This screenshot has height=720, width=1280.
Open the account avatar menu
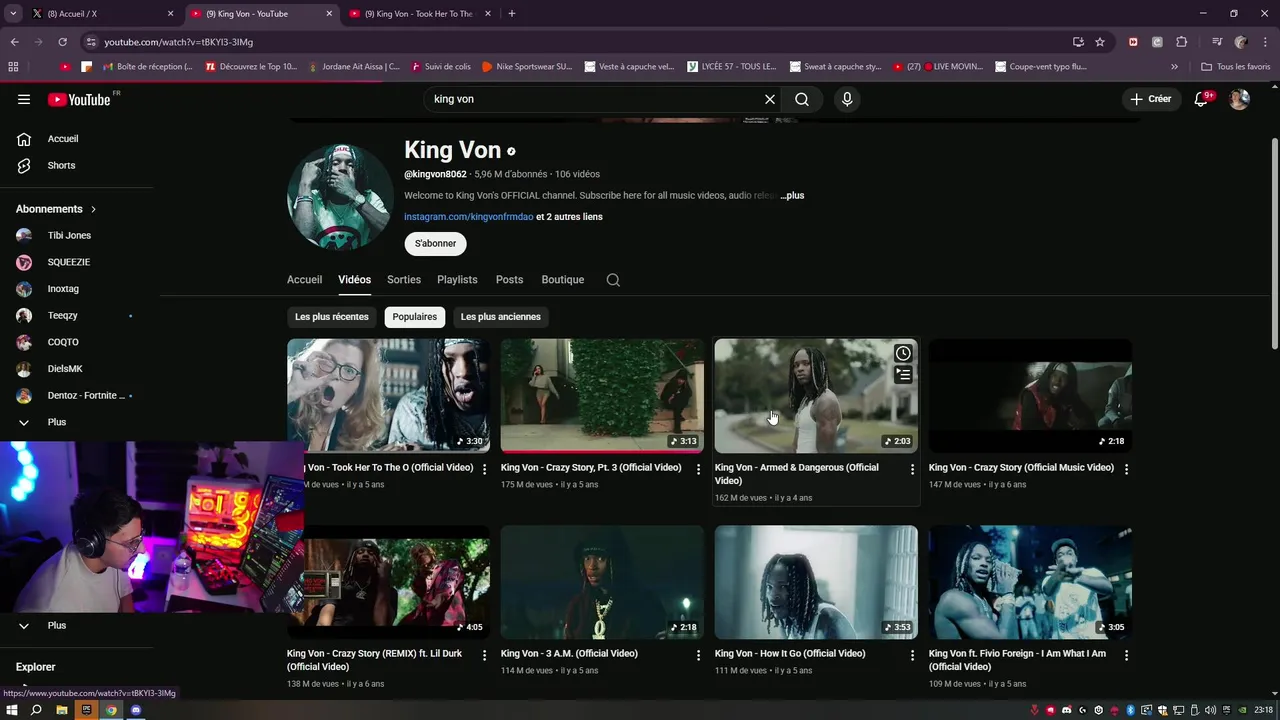[1239, 99]
